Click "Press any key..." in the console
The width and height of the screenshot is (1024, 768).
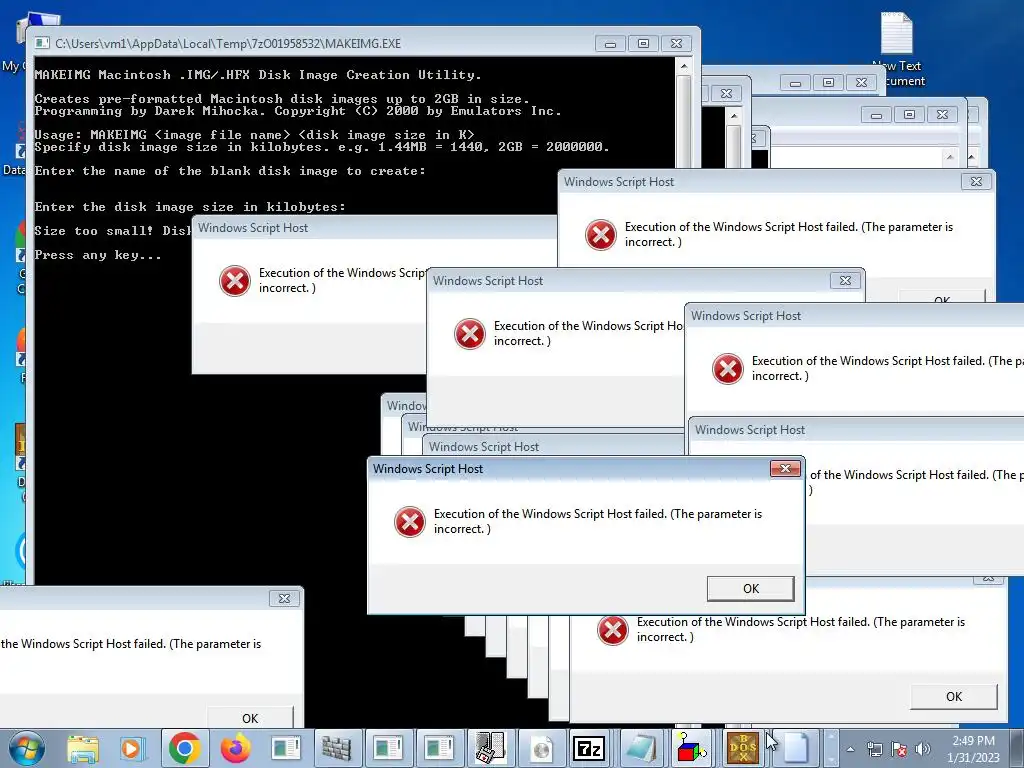pyautogui.click(x=98, y=255)
